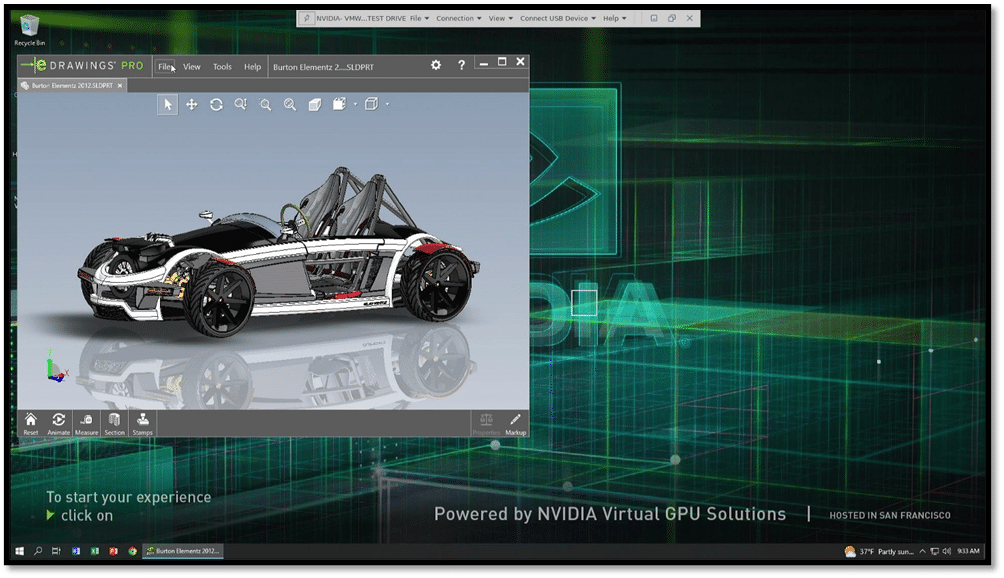The image size is (1004, 578).
Task: Open the Recycle Bin desktop icon
Action: click(x=29, y=31)
